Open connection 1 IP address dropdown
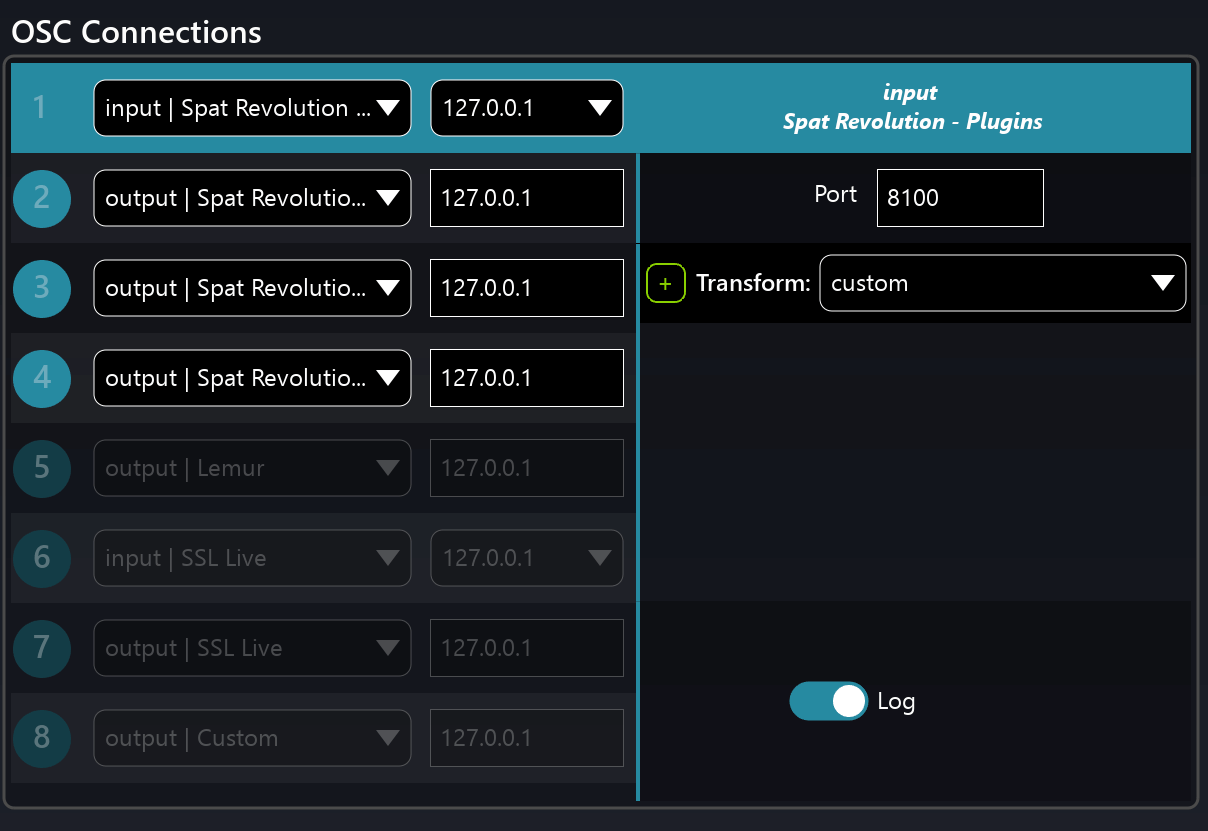 (x=526, y=108)
